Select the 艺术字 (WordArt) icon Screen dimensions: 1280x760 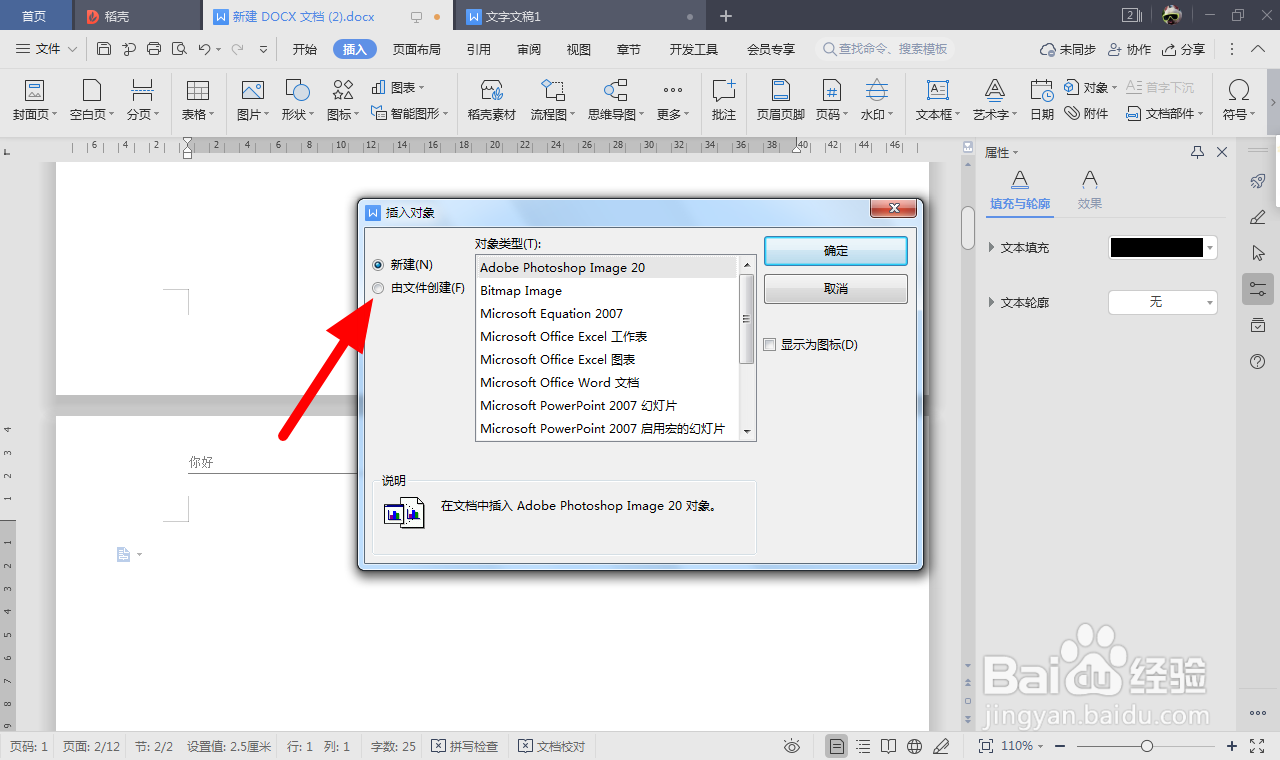[991, 100]
